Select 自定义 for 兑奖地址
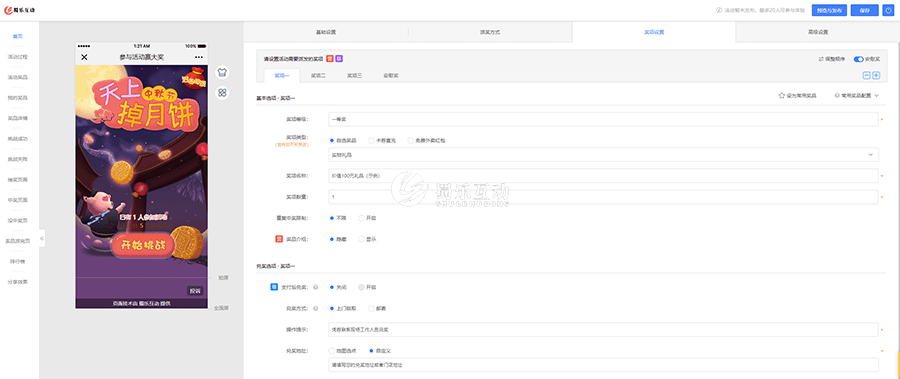 (x=371, y=350)
